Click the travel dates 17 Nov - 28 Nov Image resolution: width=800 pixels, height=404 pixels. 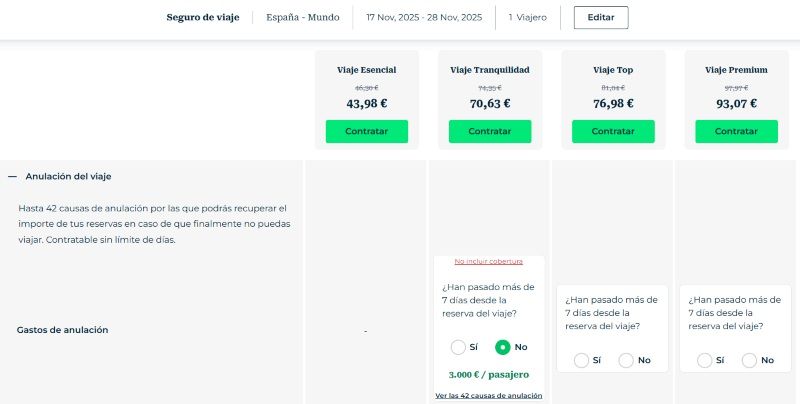pos(424,17)
